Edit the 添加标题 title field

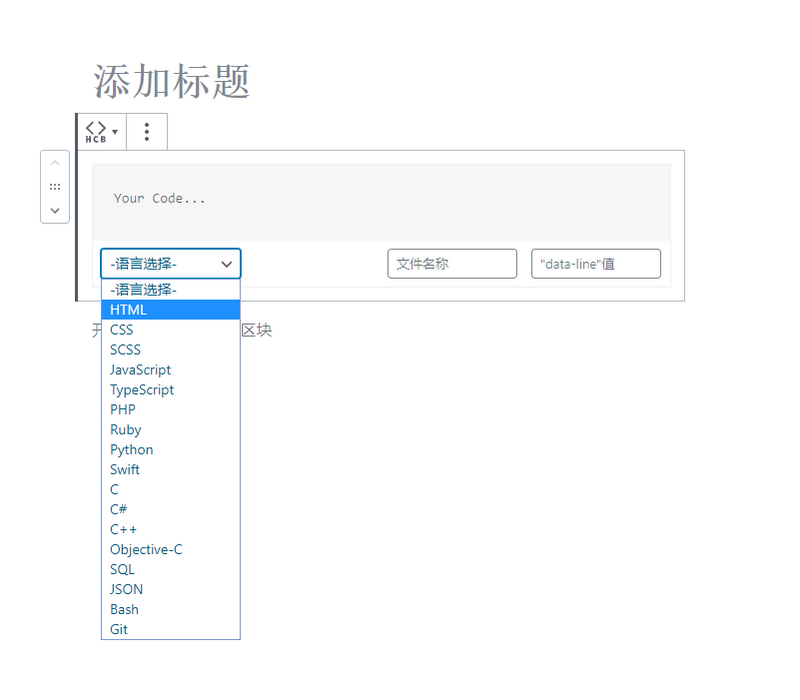point(171,82)
